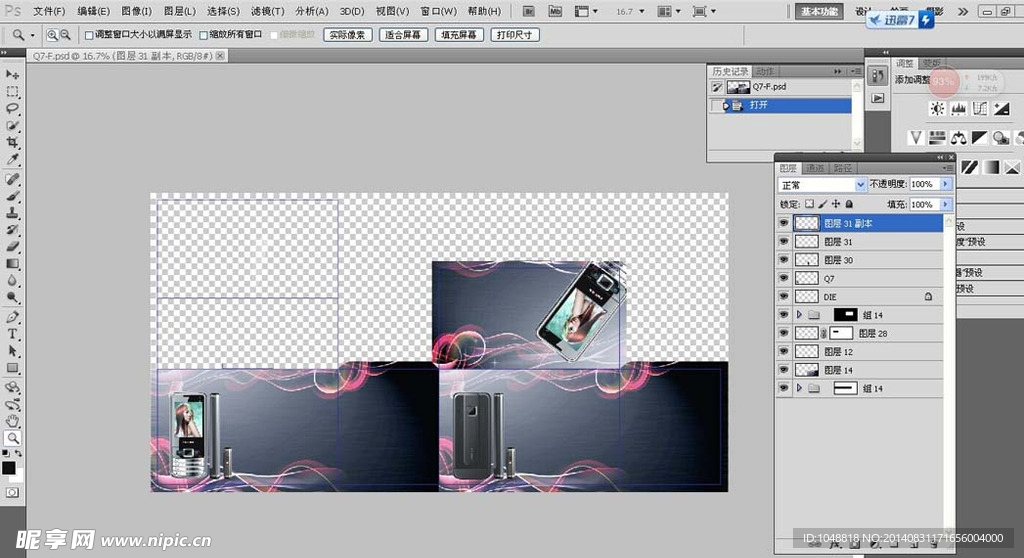Select the Lasso tool
This screenshot has height=558, width=1024.
point(13,108)
